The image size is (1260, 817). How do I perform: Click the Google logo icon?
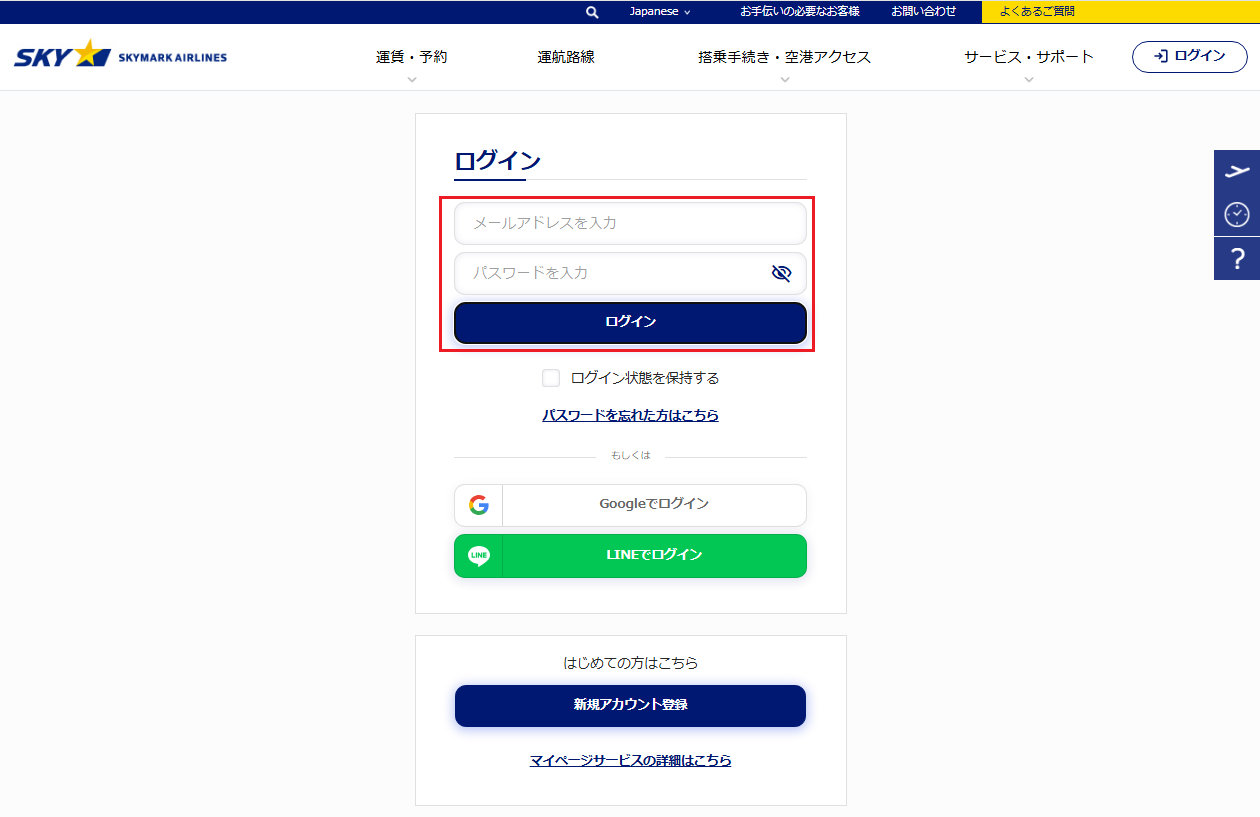(479, 505)
